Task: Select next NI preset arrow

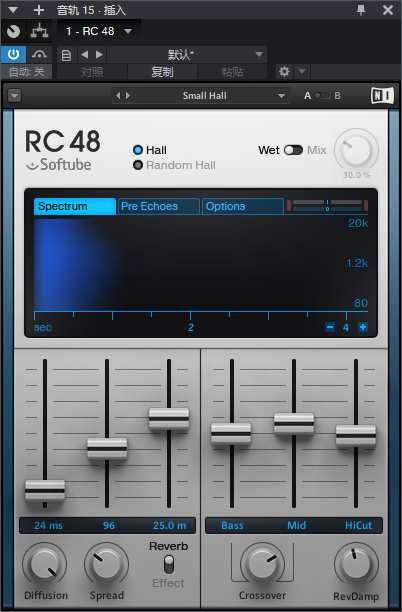Action: (128, 96)
